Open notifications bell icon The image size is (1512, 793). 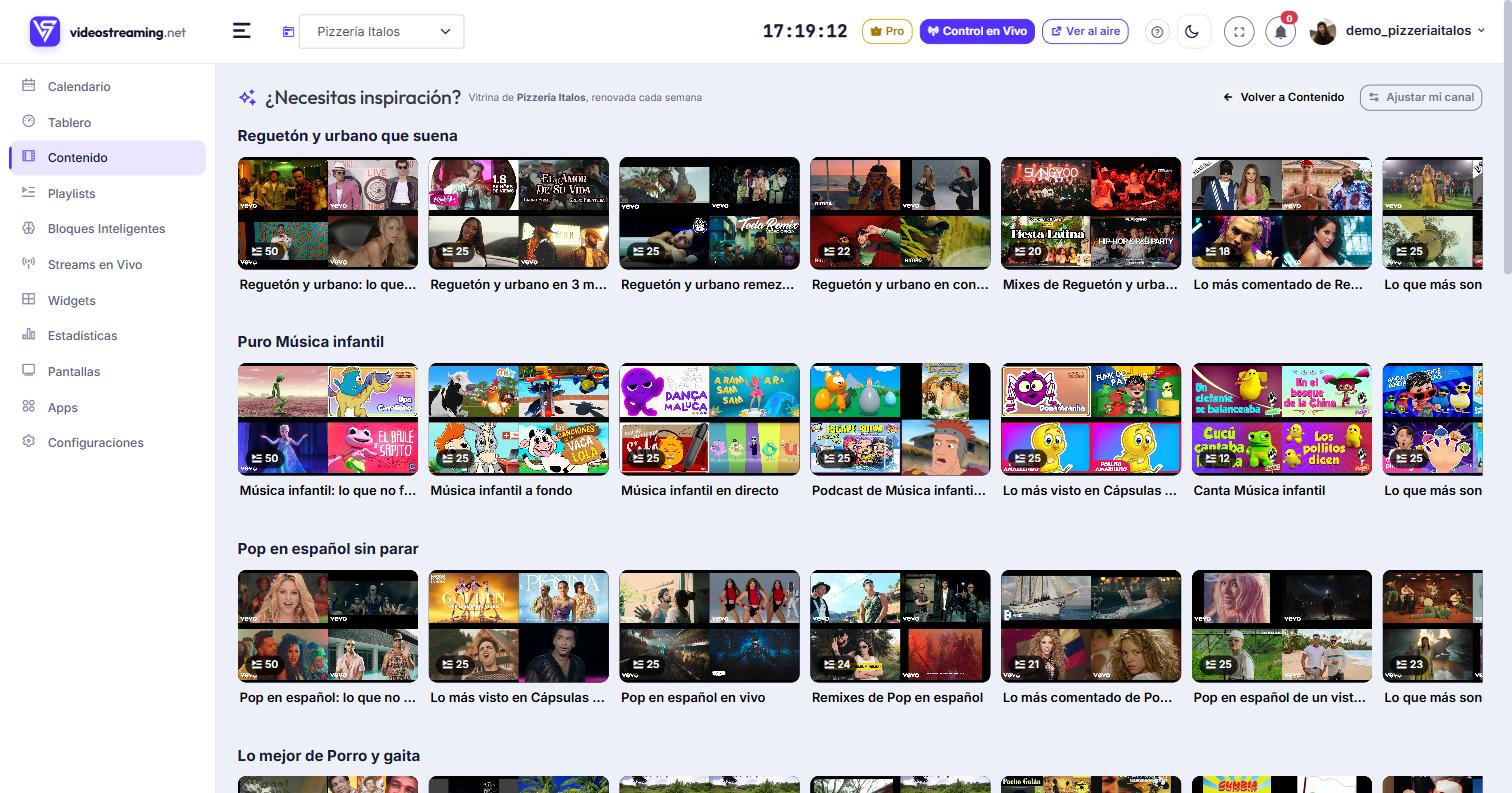1280,32
